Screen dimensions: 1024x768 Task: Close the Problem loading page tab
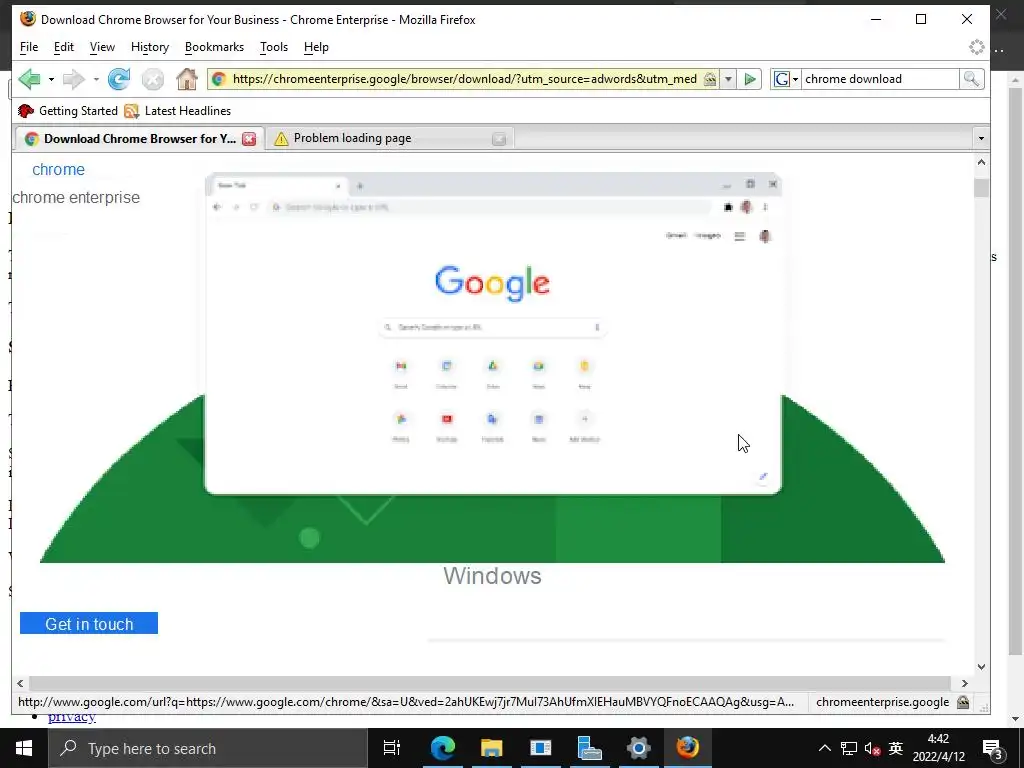pos(499,138)
